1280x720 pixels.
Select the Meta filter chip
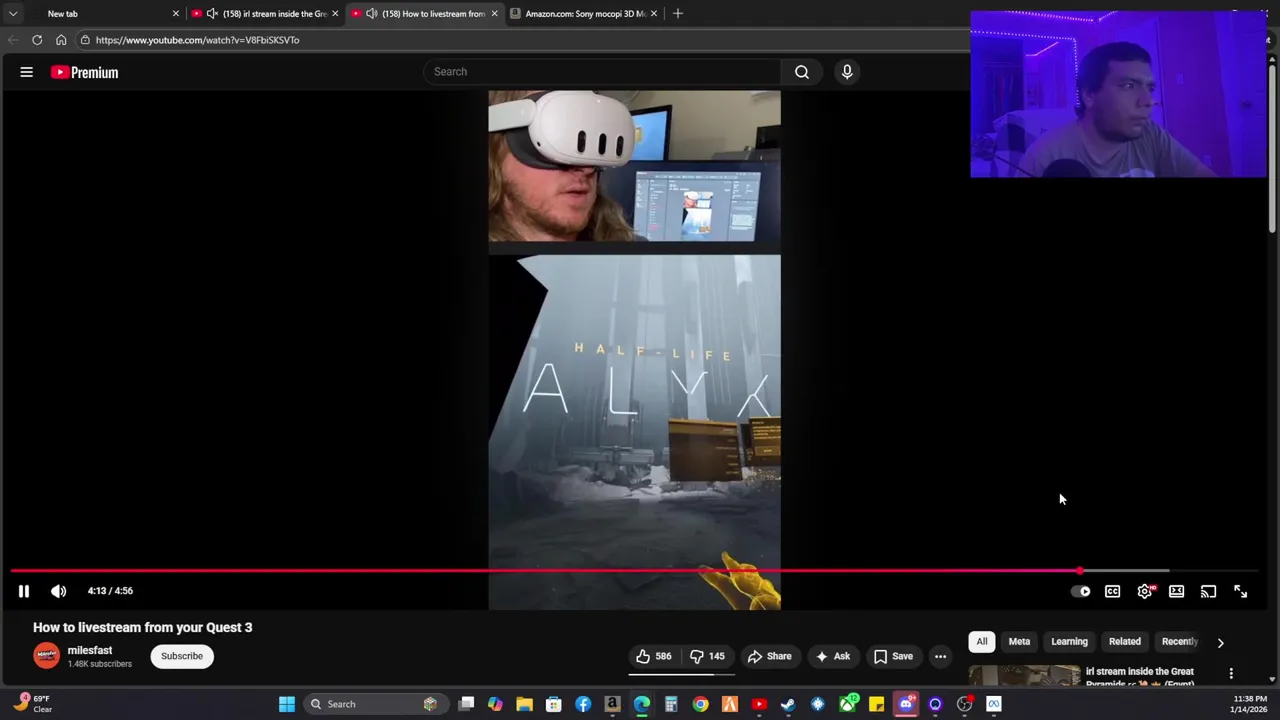1019,642
